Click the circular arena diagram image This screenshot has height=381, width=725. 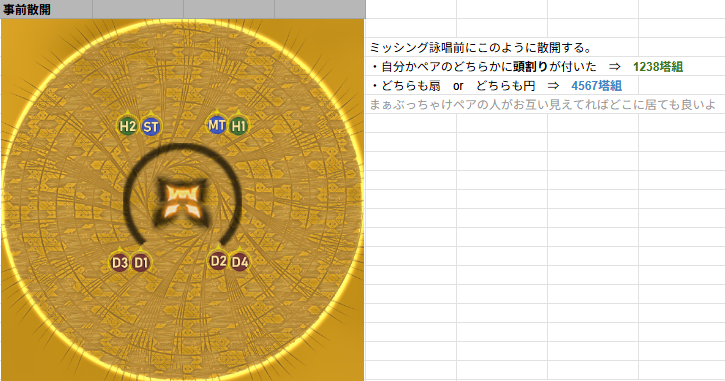point(183,200)
